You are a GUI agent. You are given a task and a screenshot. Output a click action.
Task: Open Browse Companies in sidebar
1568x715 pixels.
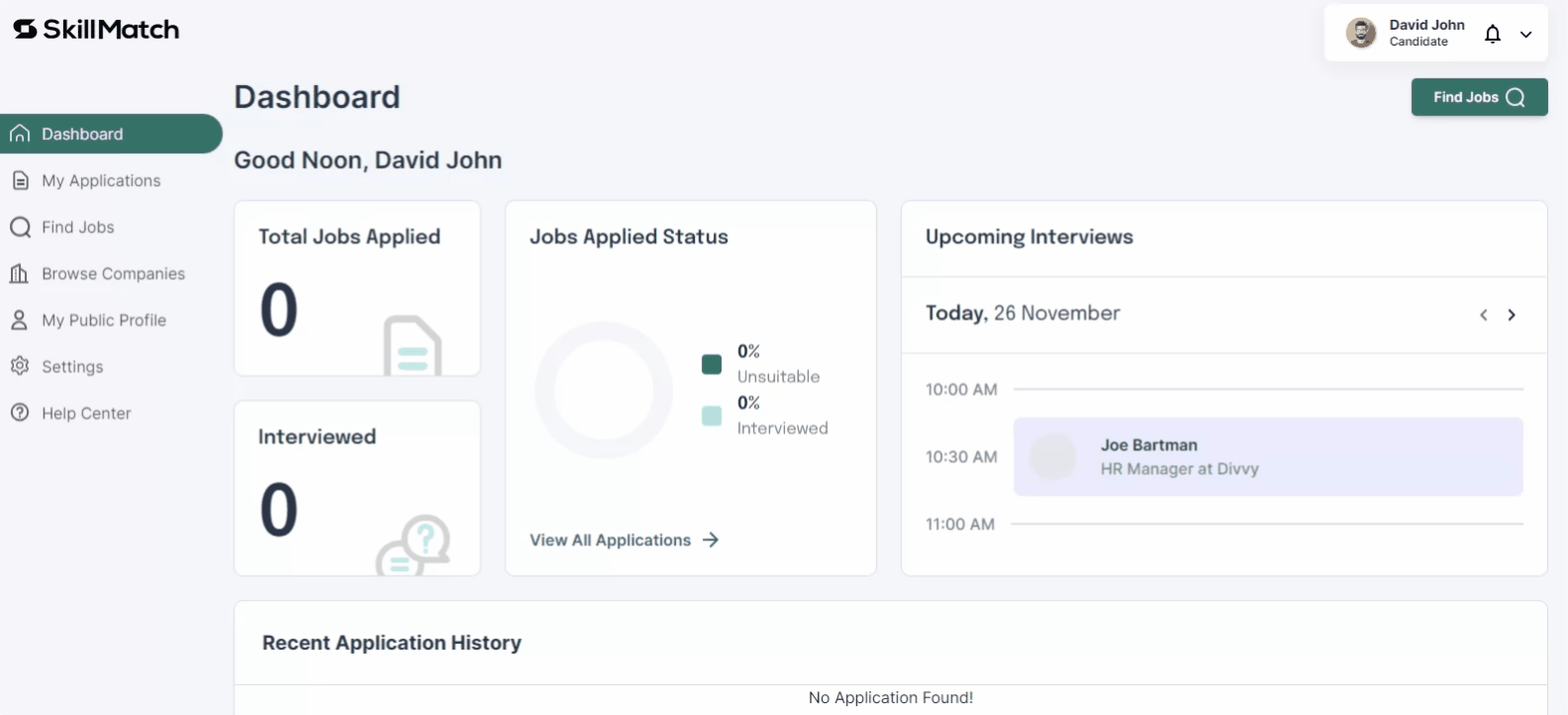tap(113, 273)
